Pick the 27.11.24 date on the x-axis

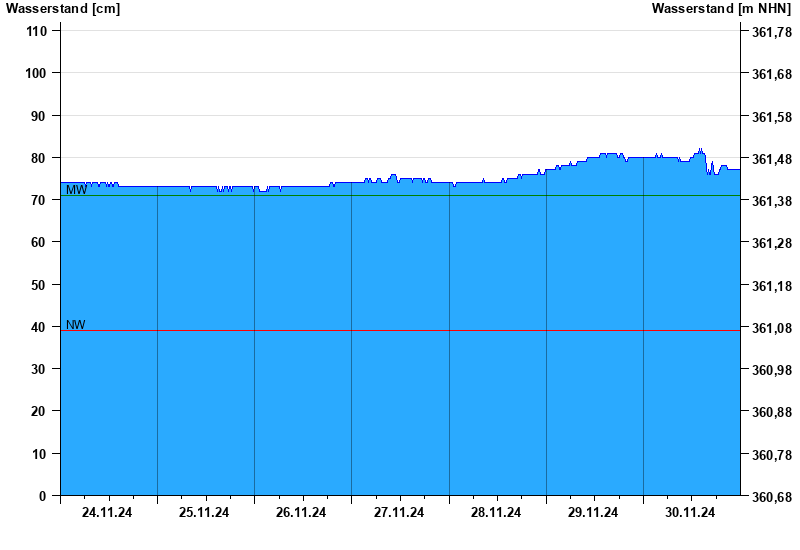(399, 513)
